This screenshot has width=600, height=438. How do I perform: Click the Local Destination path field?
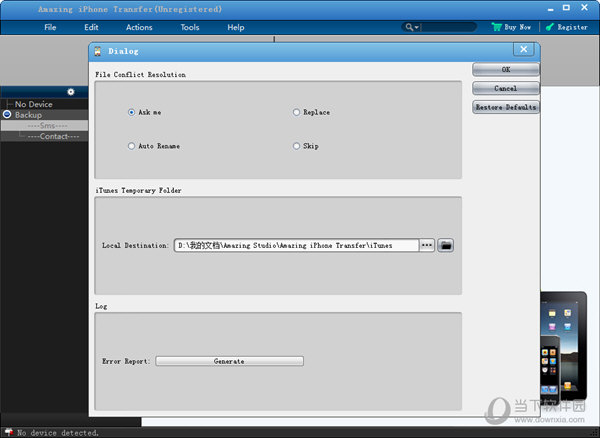(x=296, y=245)
